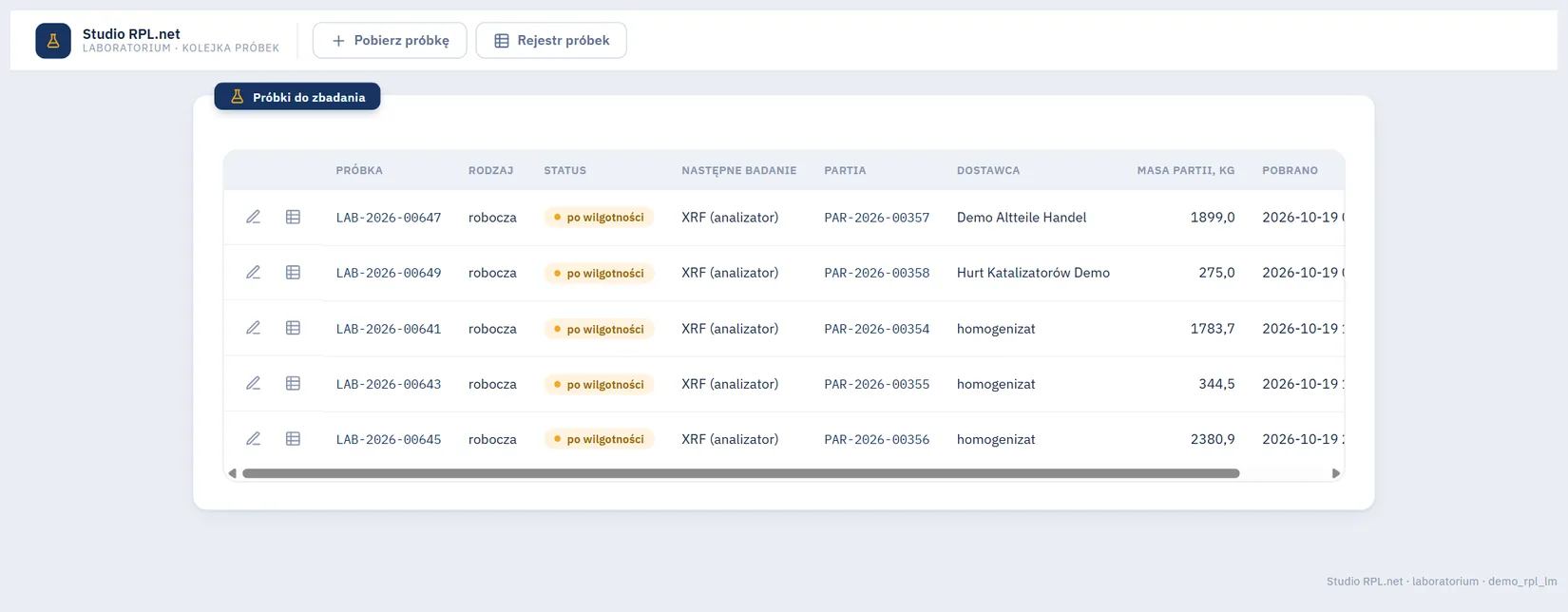
Task: Select the Próbki do zbadania tab label
Action: point(297,97)
